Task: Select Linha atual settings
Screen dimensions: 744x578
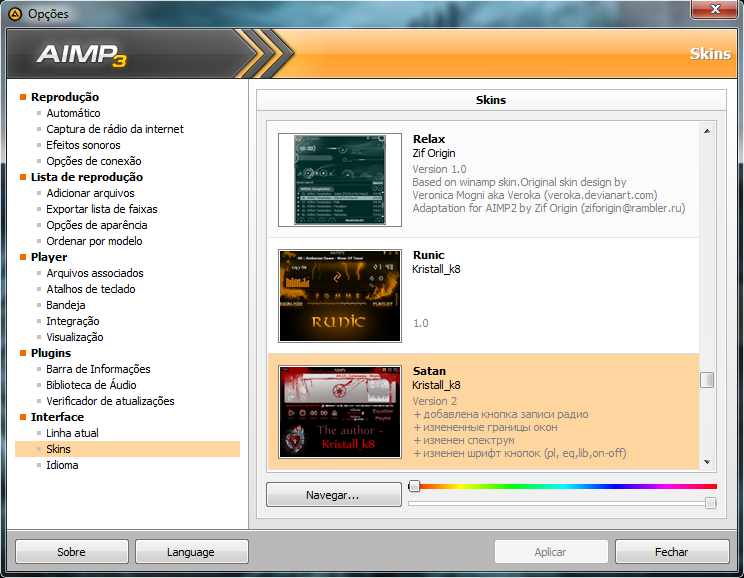Action: pyautogui.click(x=72, y=433)
